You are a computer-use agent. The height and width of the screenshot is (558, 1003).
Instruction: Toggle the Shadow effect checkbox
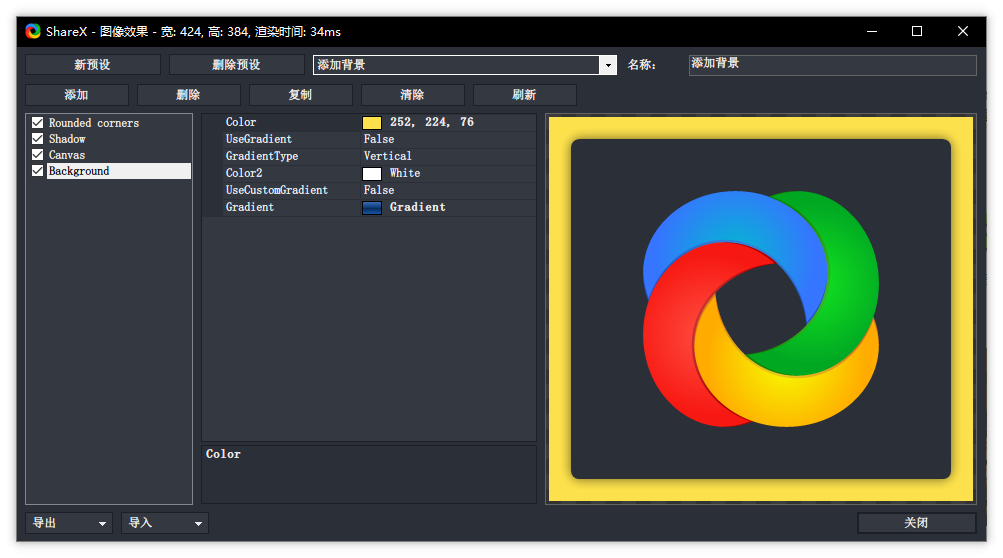[38, 139]
